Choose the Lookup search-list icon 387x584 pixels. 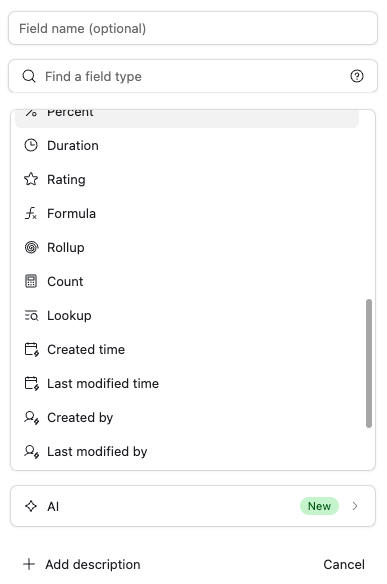[x=31, y=315]
